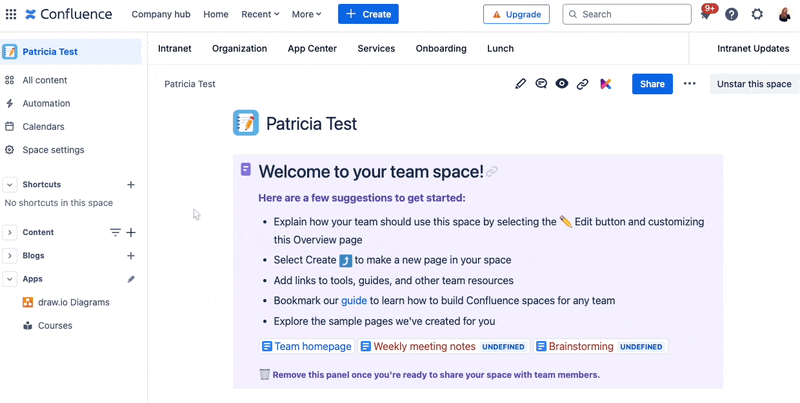
Task: Go to Home
Action: point(216,14)
